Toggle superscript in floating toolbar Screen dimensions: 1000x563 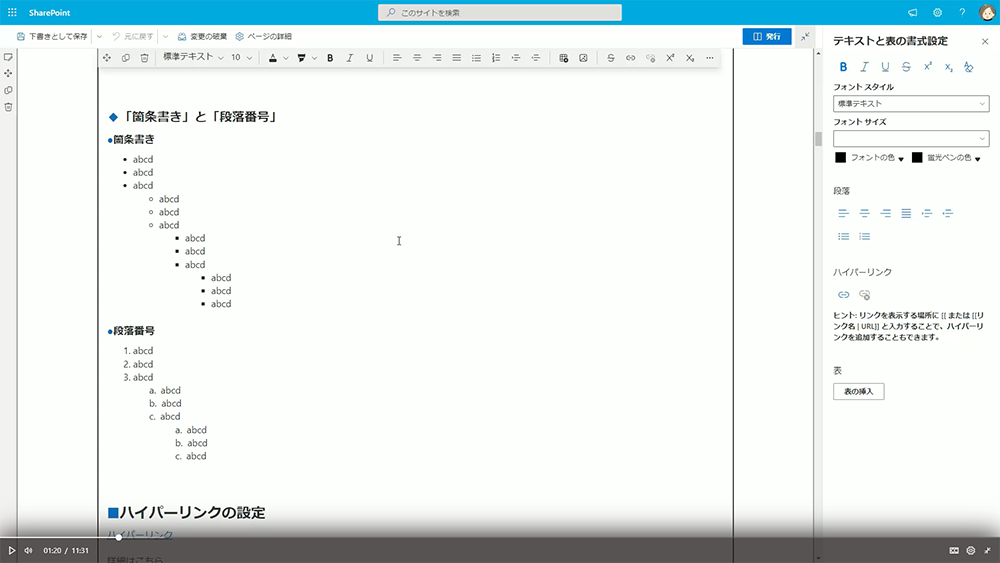point(670,58)
